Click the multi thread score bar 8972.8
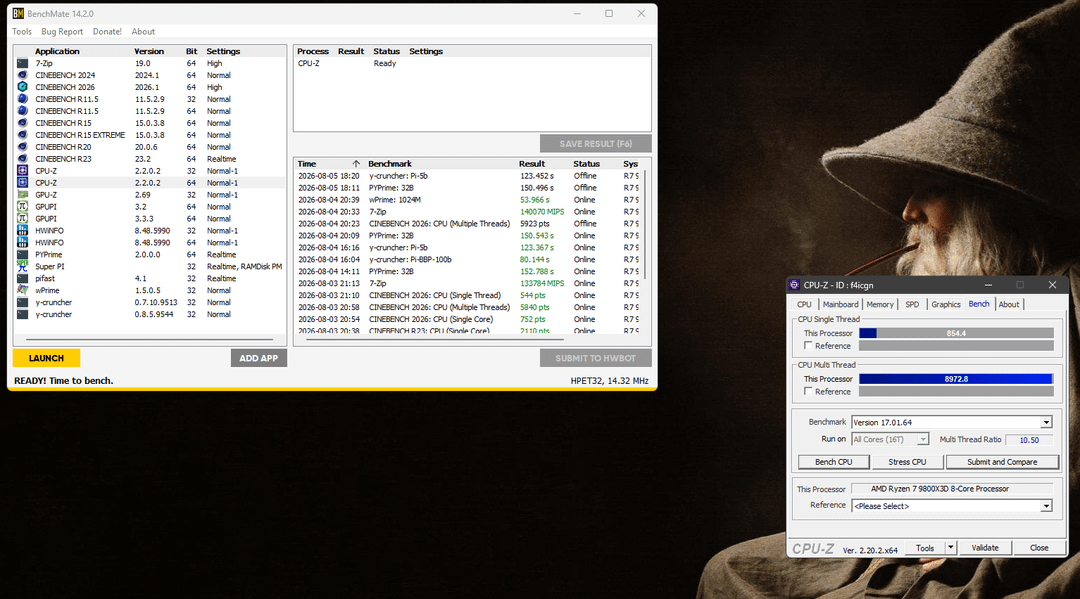 pos(956,379)
